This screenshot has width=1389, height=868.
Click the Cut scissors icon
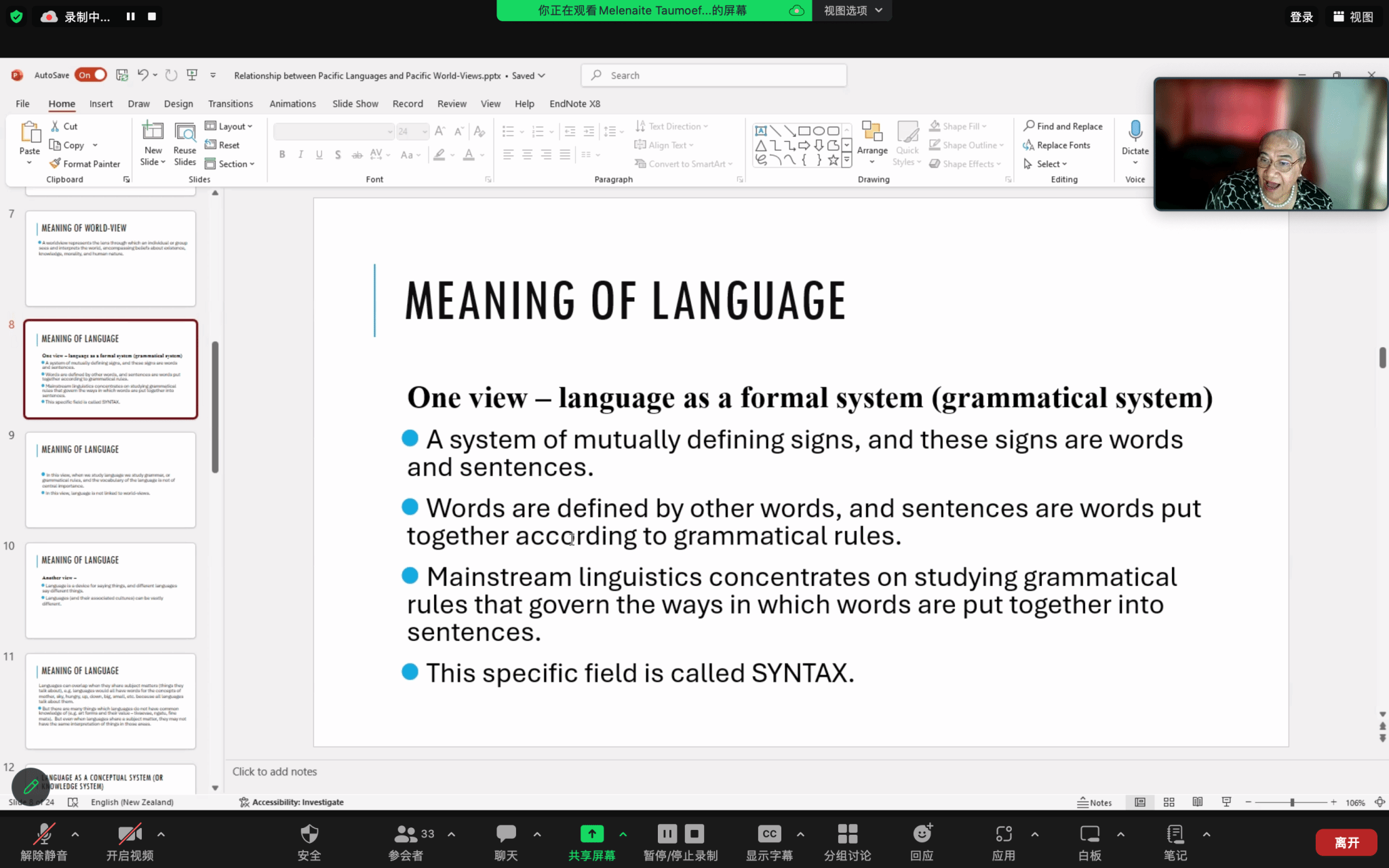tap(55, 126)
